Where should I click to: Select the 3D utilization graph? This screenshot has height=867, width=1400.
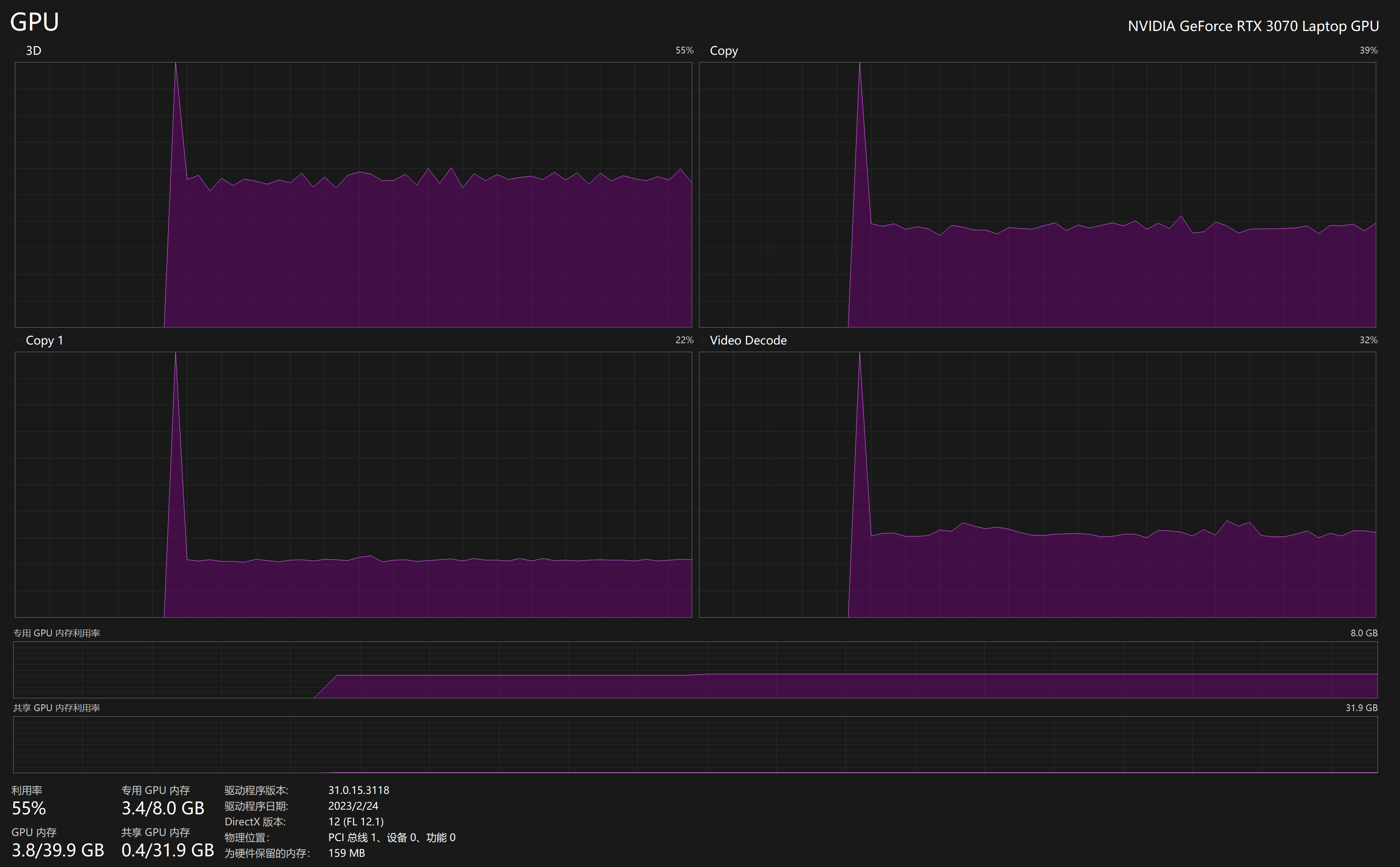click(354, 195)
